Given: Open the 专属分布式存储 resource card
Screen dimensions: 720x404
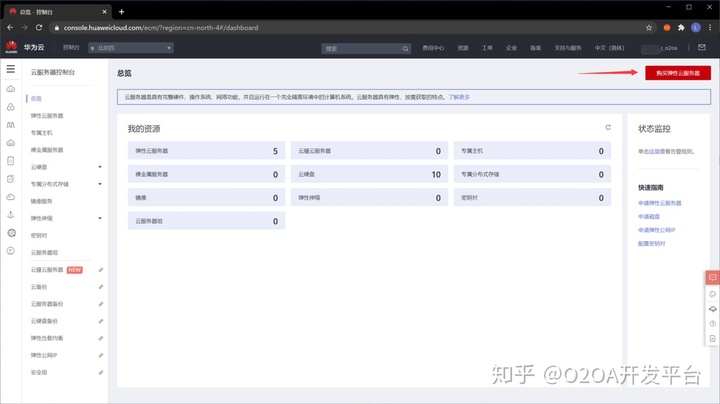Looking at the screenshot, I should pos(532,174).
